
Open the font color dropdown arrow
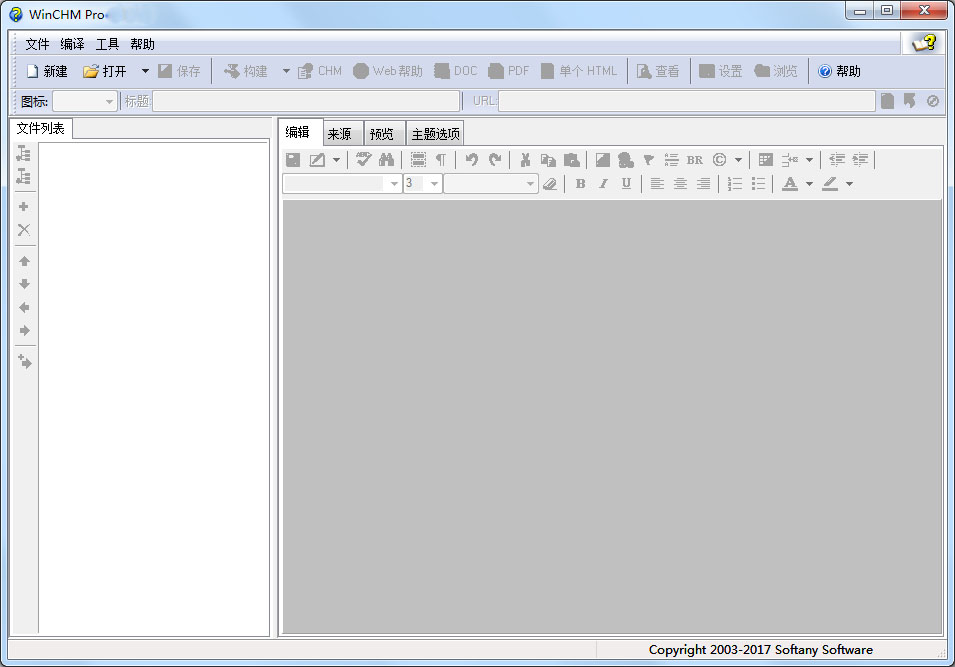(809, 183)
